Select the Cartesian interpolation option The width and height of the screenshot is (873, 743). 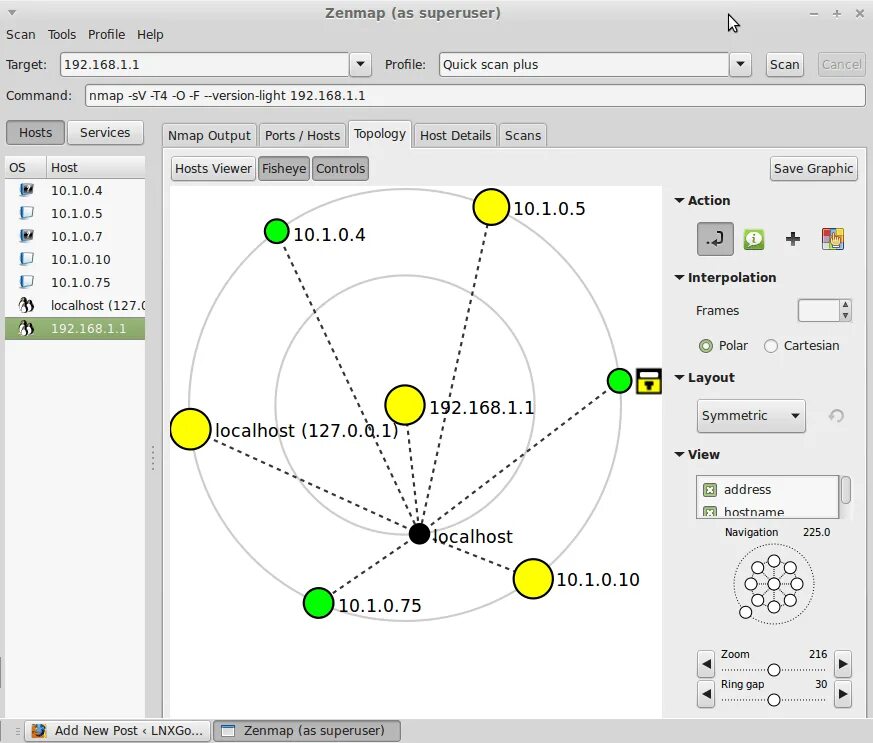pyautogui.click(x=771, y=346)
